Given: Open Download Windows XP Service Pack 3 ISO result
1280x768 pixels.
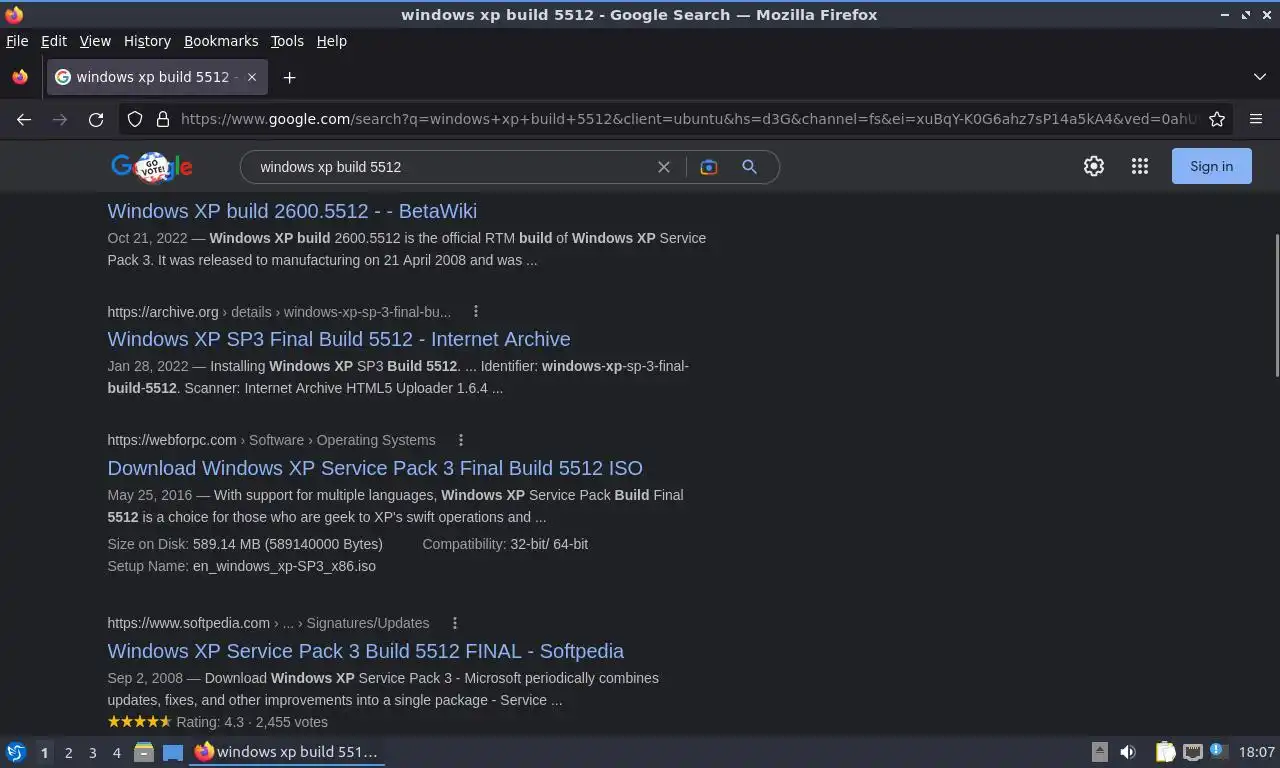Looking at the screenshot, I should tap(375, 468).
